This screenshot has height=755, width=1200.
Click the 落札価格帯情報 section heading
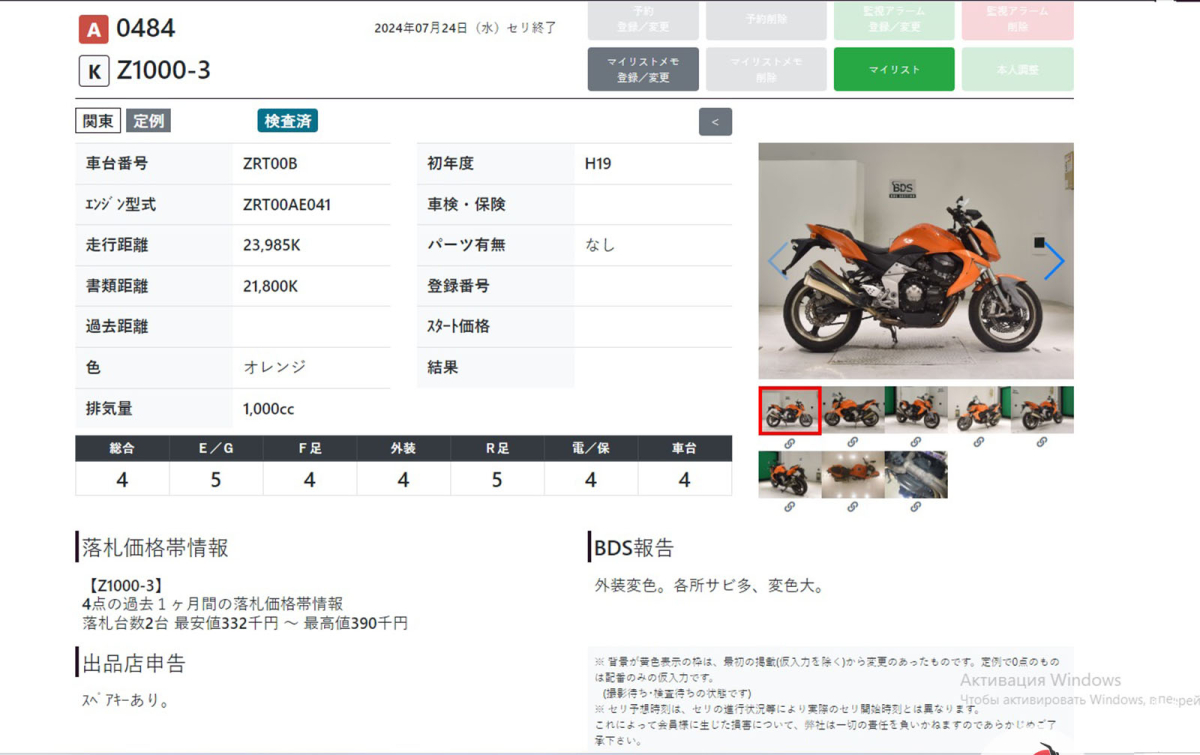(155, 548)
